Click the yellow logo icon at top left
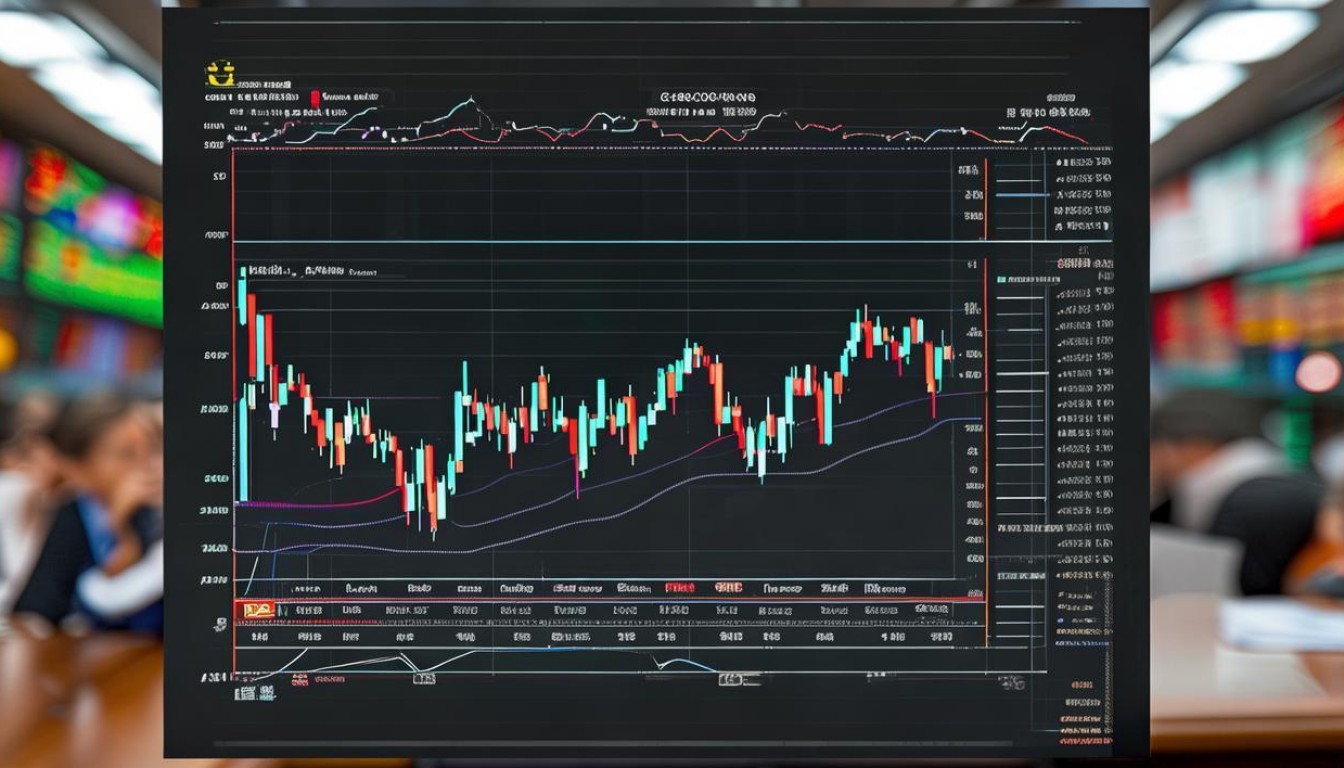The image size is (1344, 768). pyautogui.click(x=220, y=74)
